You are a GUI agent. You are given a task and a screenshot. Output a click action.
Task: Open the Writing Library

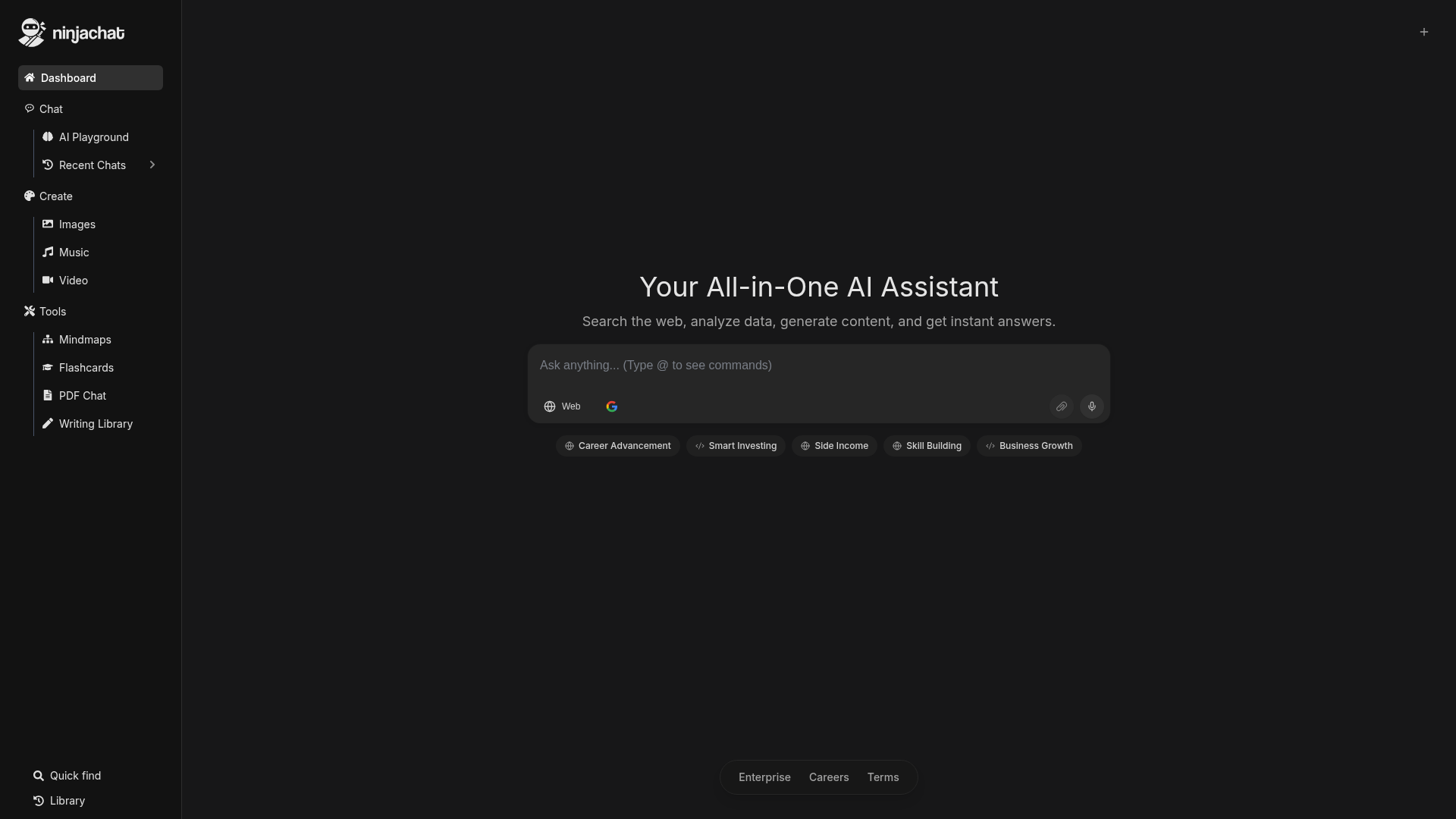pos(96,423)
